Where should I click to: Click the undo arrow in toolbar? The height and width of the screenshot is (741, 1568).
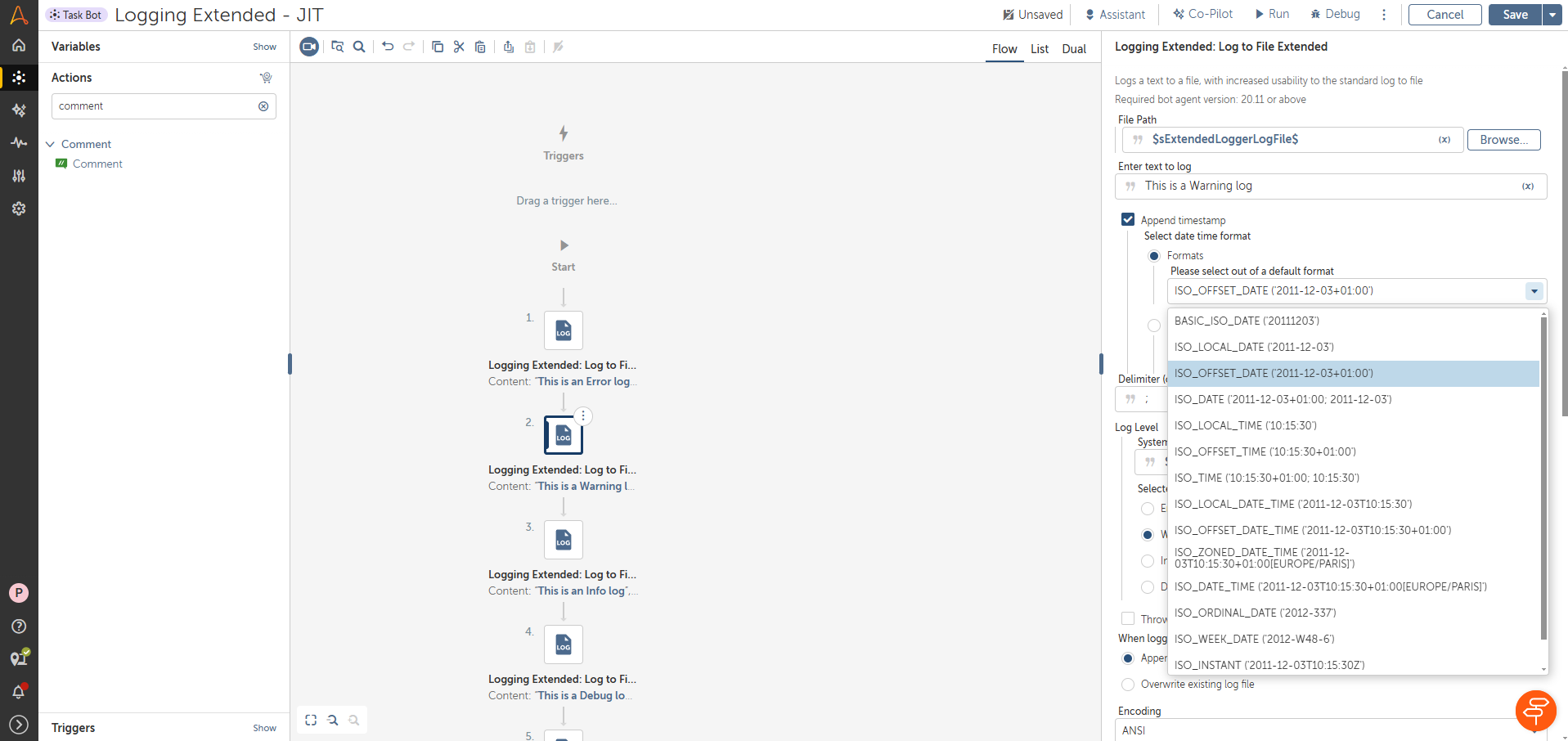388,47
